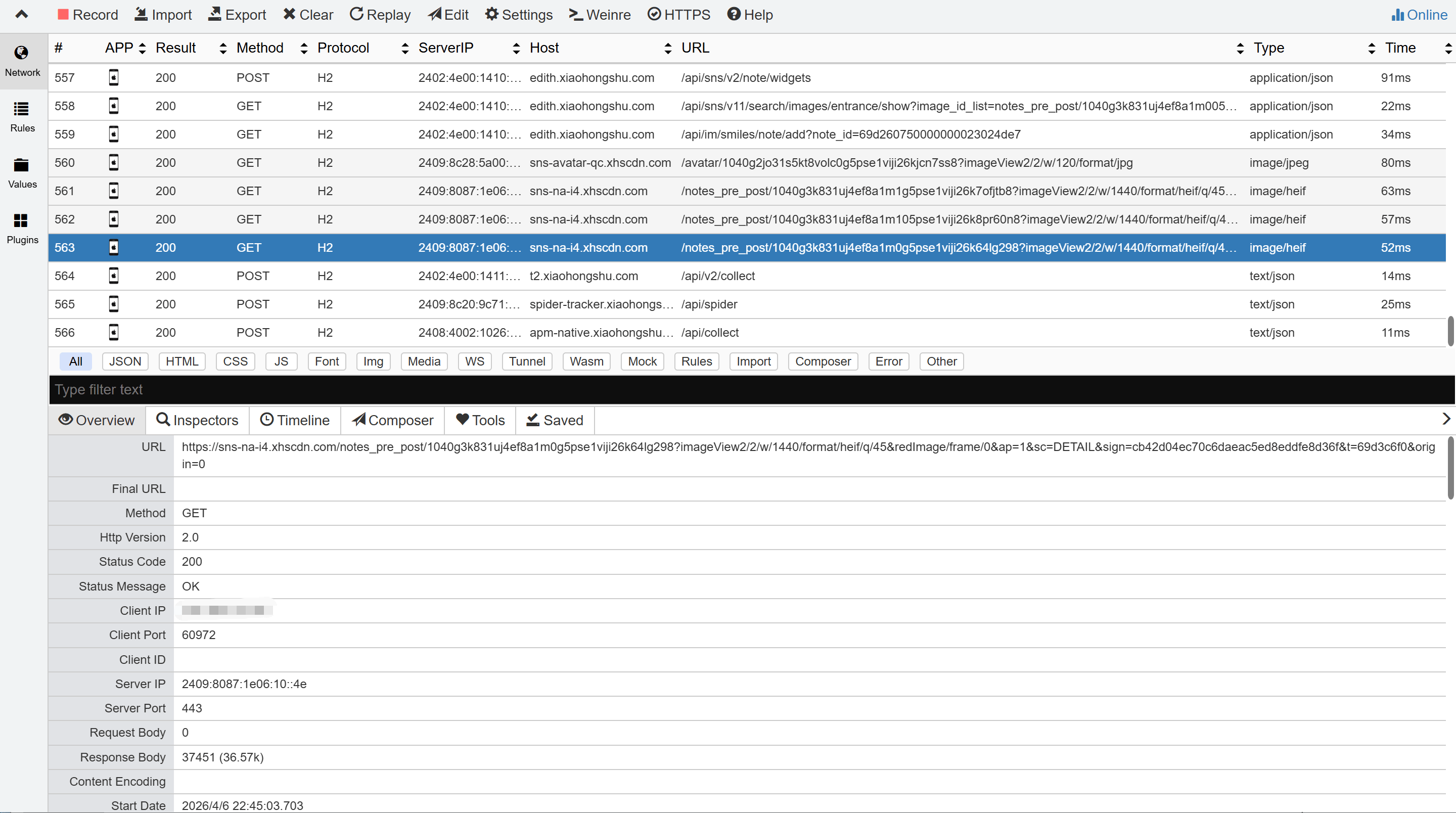Toggle the JSON filter chip
Screen dimensions: 1456x813
point(125,362)
